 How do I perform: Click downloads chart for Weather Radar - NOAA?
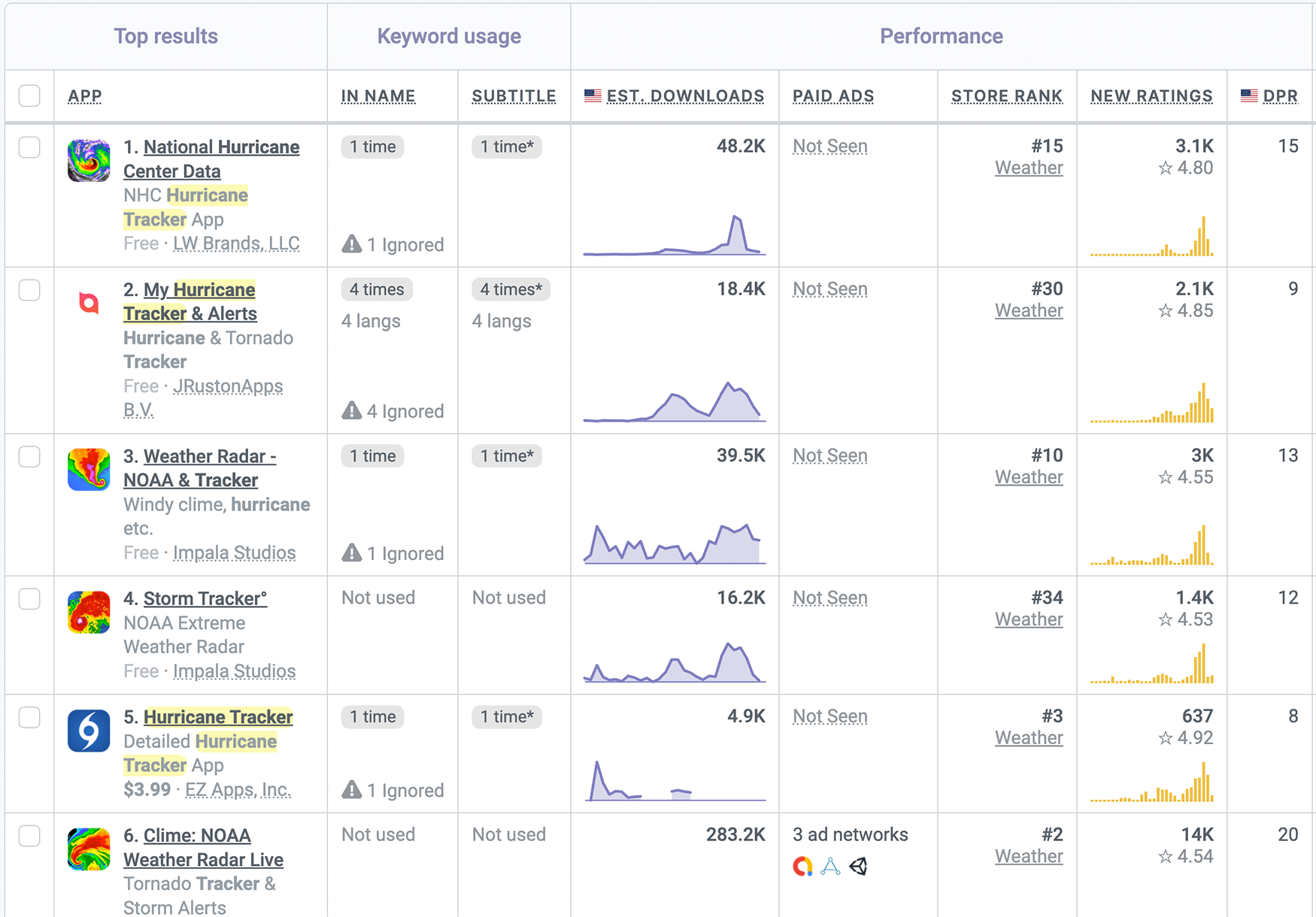pyautogui.click(x=675, y=543)
